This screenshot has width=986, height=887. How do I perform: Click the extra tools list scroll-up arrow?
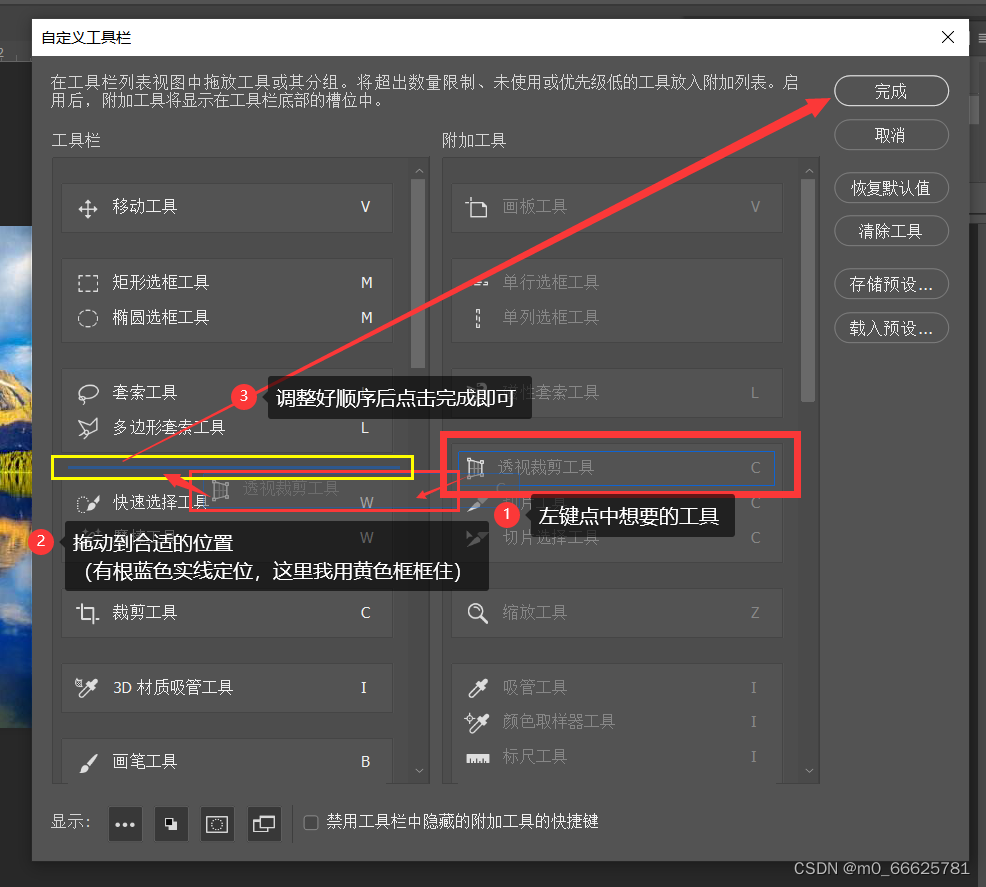(809, 170)
